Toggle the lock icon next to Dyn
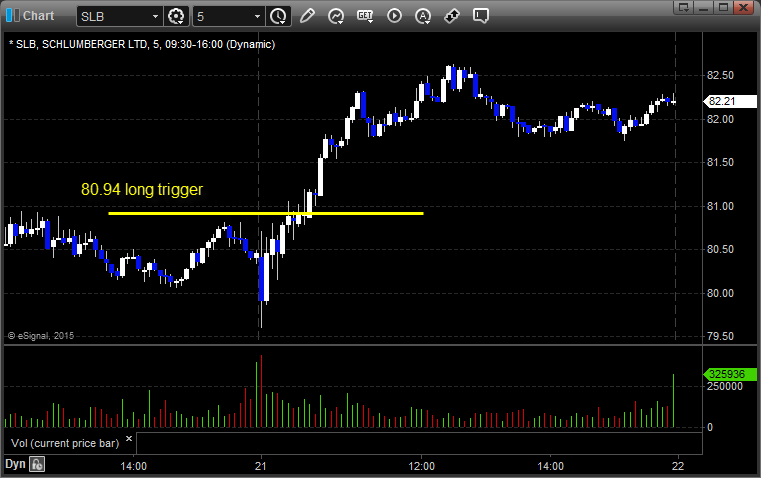This screenshot has width=761, height=478. click(37, 464)
